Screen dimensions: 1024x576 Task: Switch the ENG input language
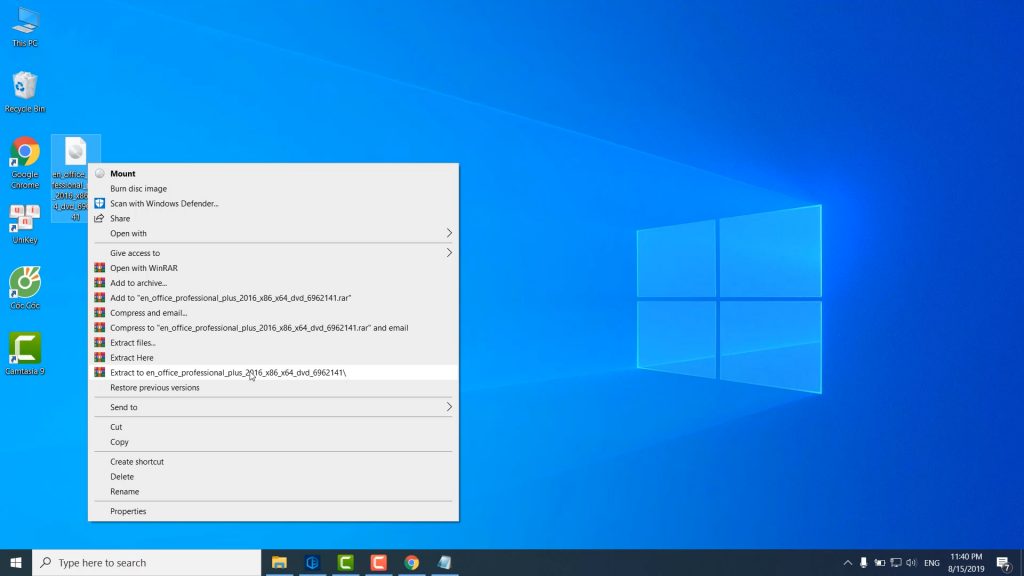[932, 563]
